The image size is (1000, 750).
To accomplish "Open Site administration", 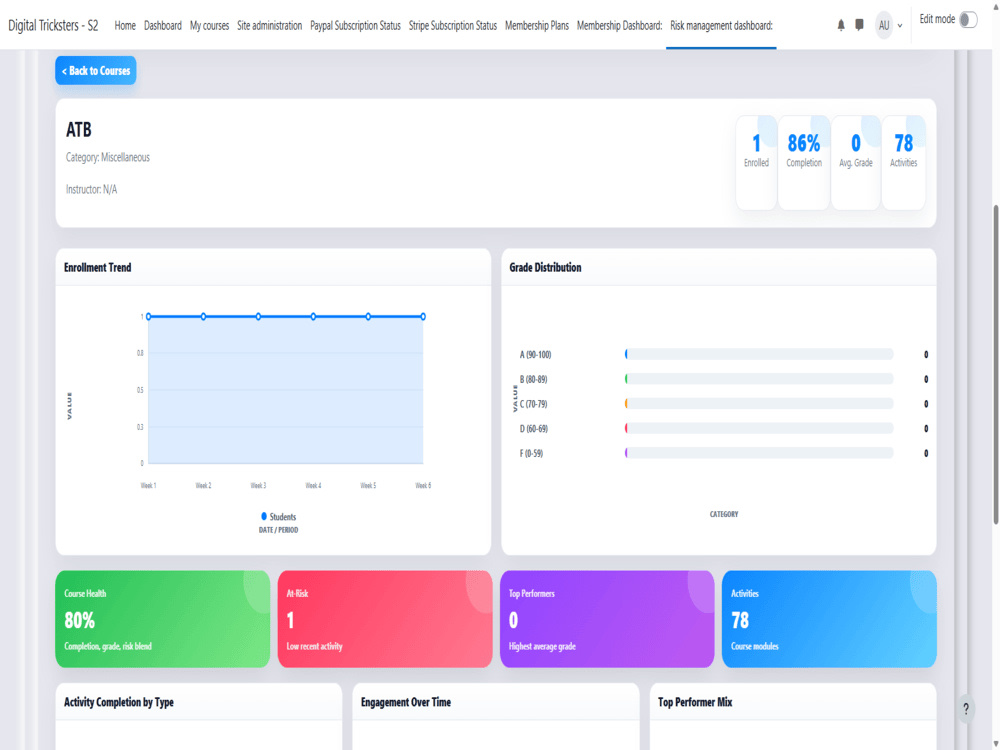I will (x=269, y=26).
